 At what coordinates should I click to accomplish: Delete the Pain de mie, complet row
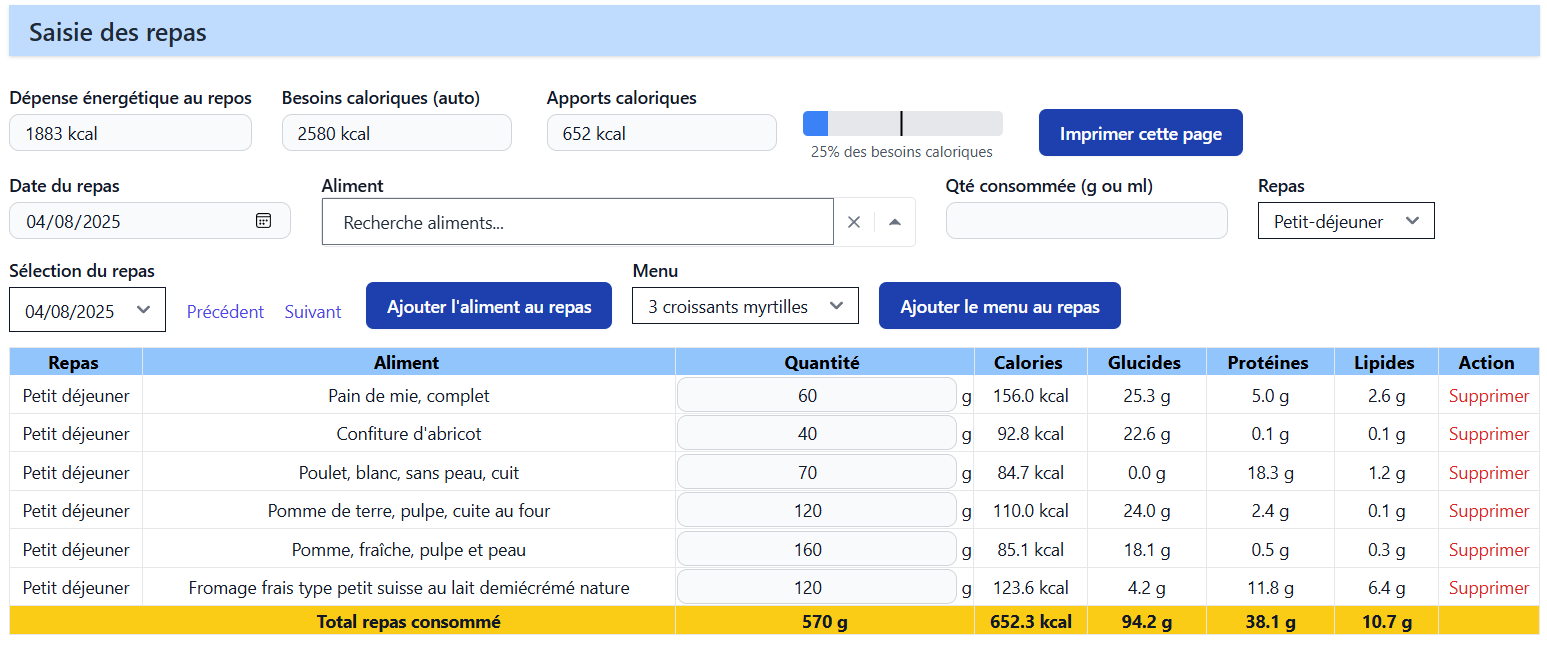click(x=1489, y=395)
